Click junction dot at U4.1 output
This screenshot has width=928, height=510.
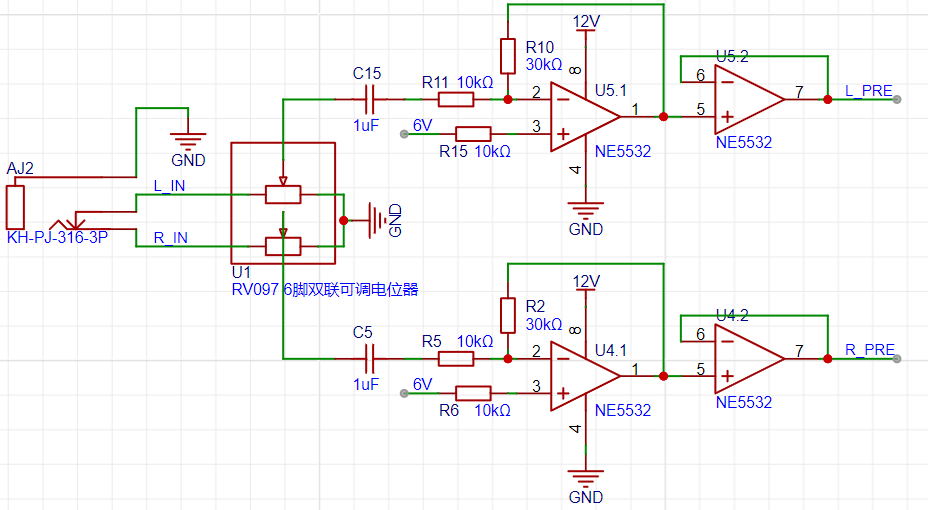point(663,376)
